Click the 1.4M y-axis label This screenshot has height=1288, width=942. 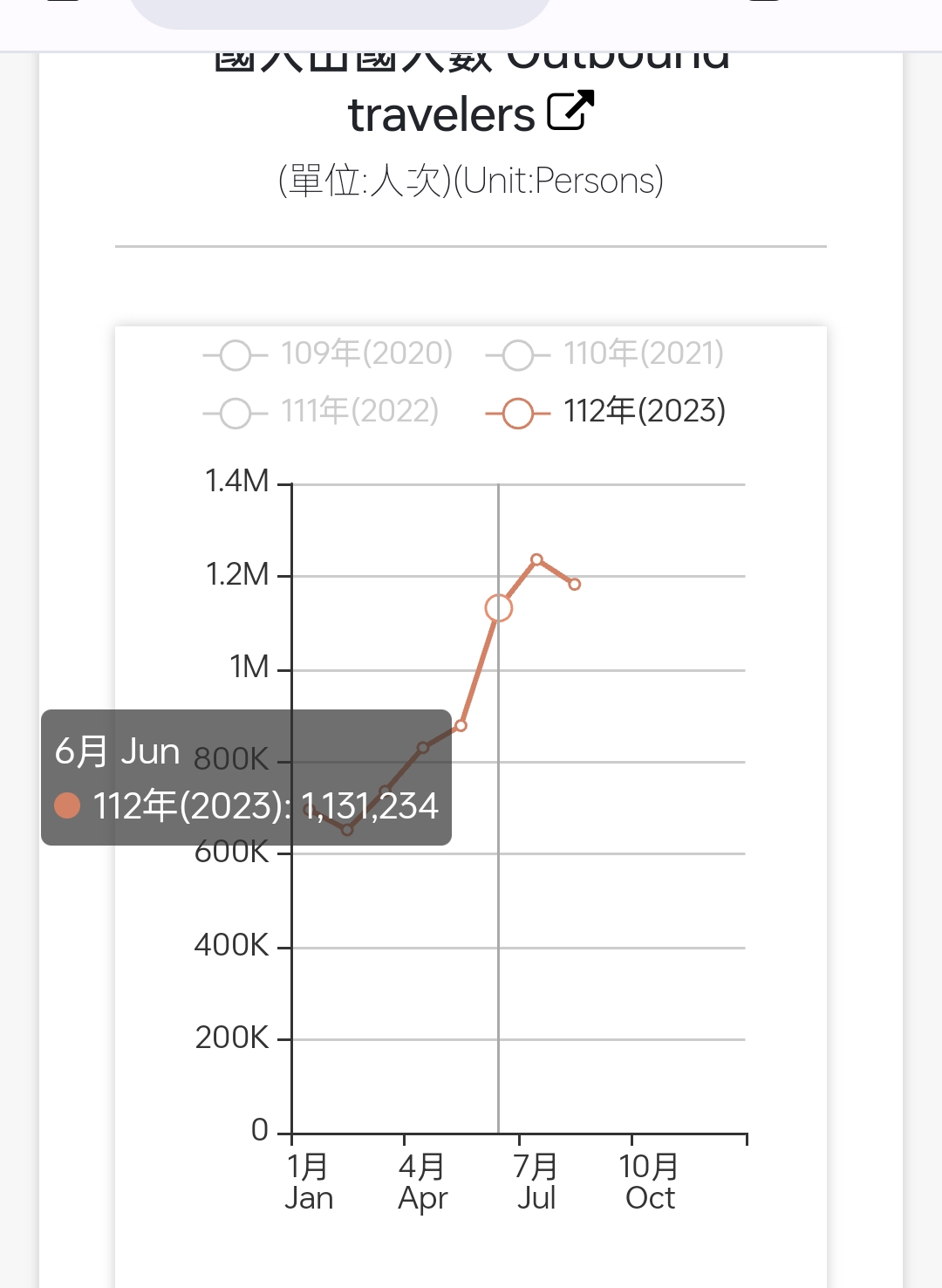(x=236, y=481)
